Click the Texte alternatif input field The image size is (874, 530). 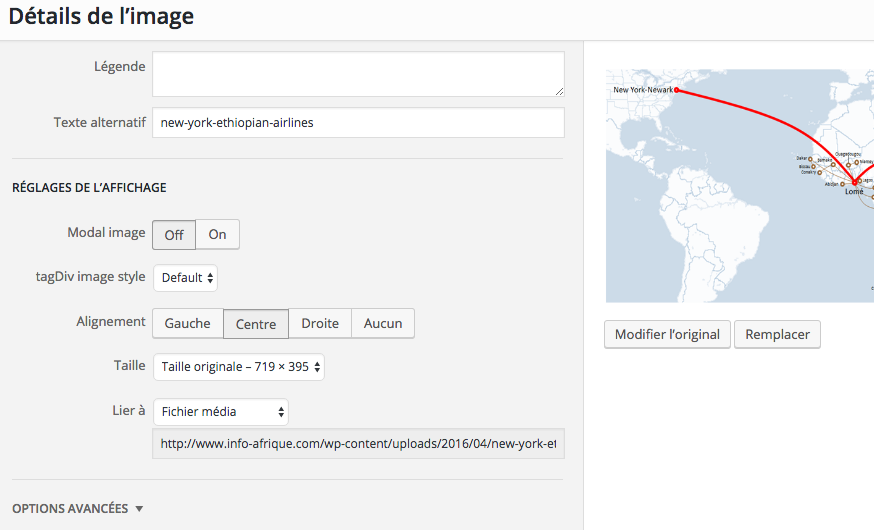(x=358, y=123)
